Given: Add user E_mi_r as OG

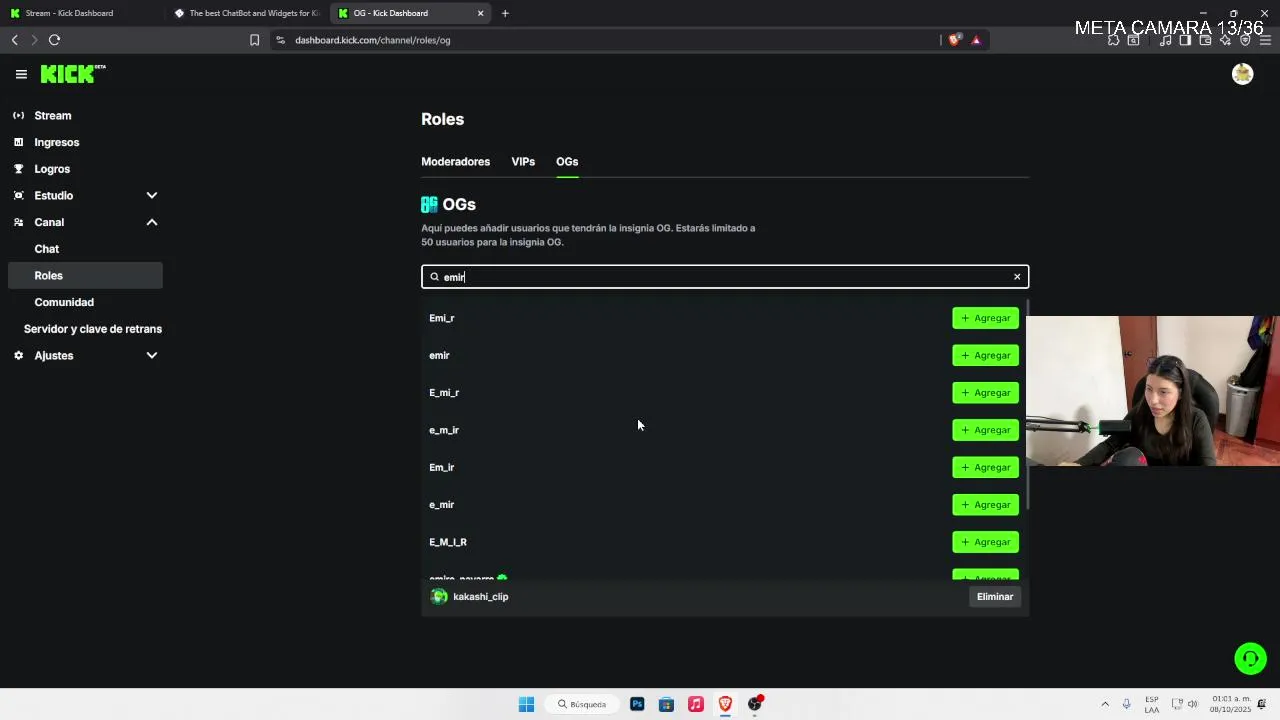Looking at the screenshot, I should pos(985,393).
